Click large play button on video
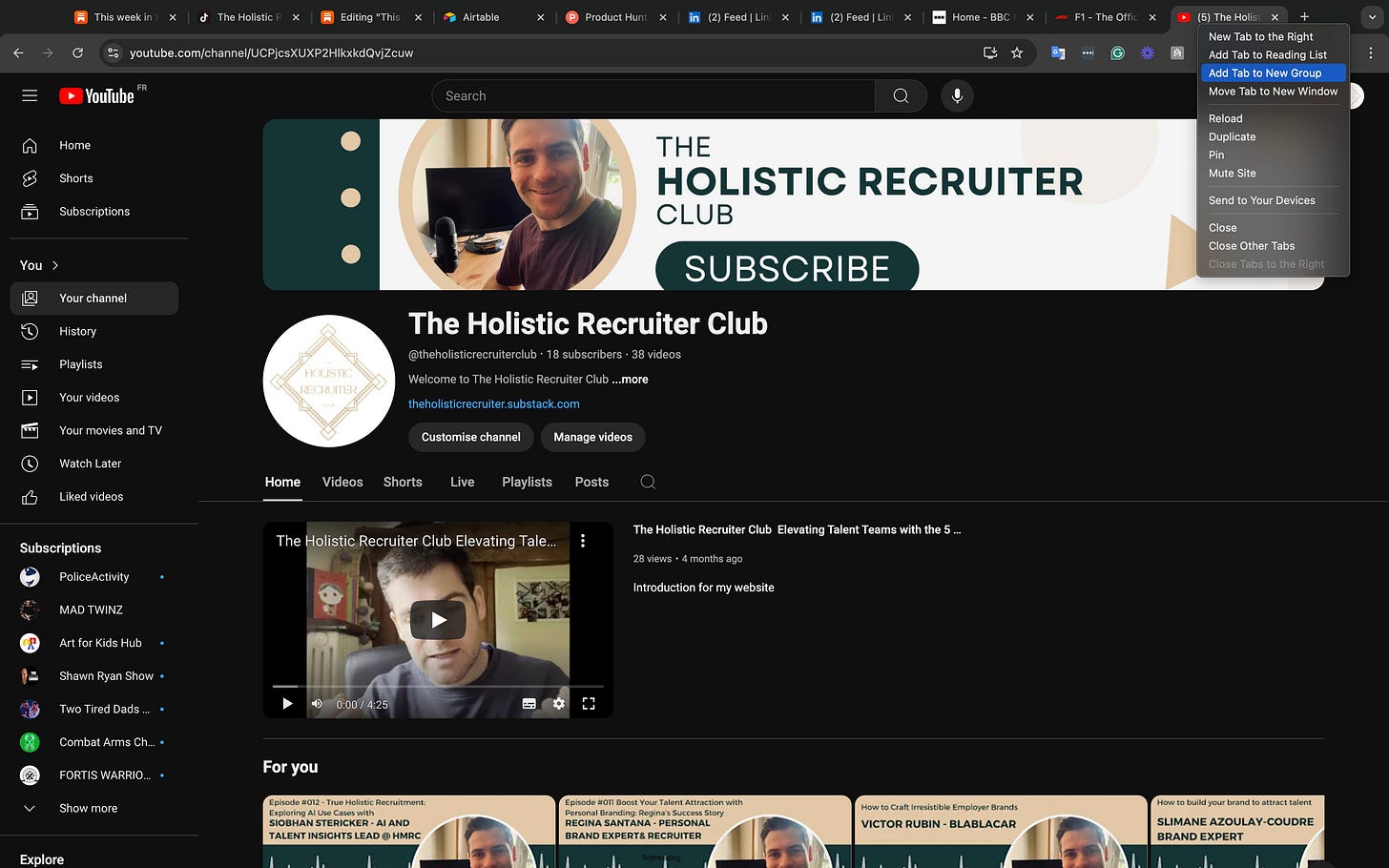The height and width of the screenshot is (868, 1389). [438, 620]
